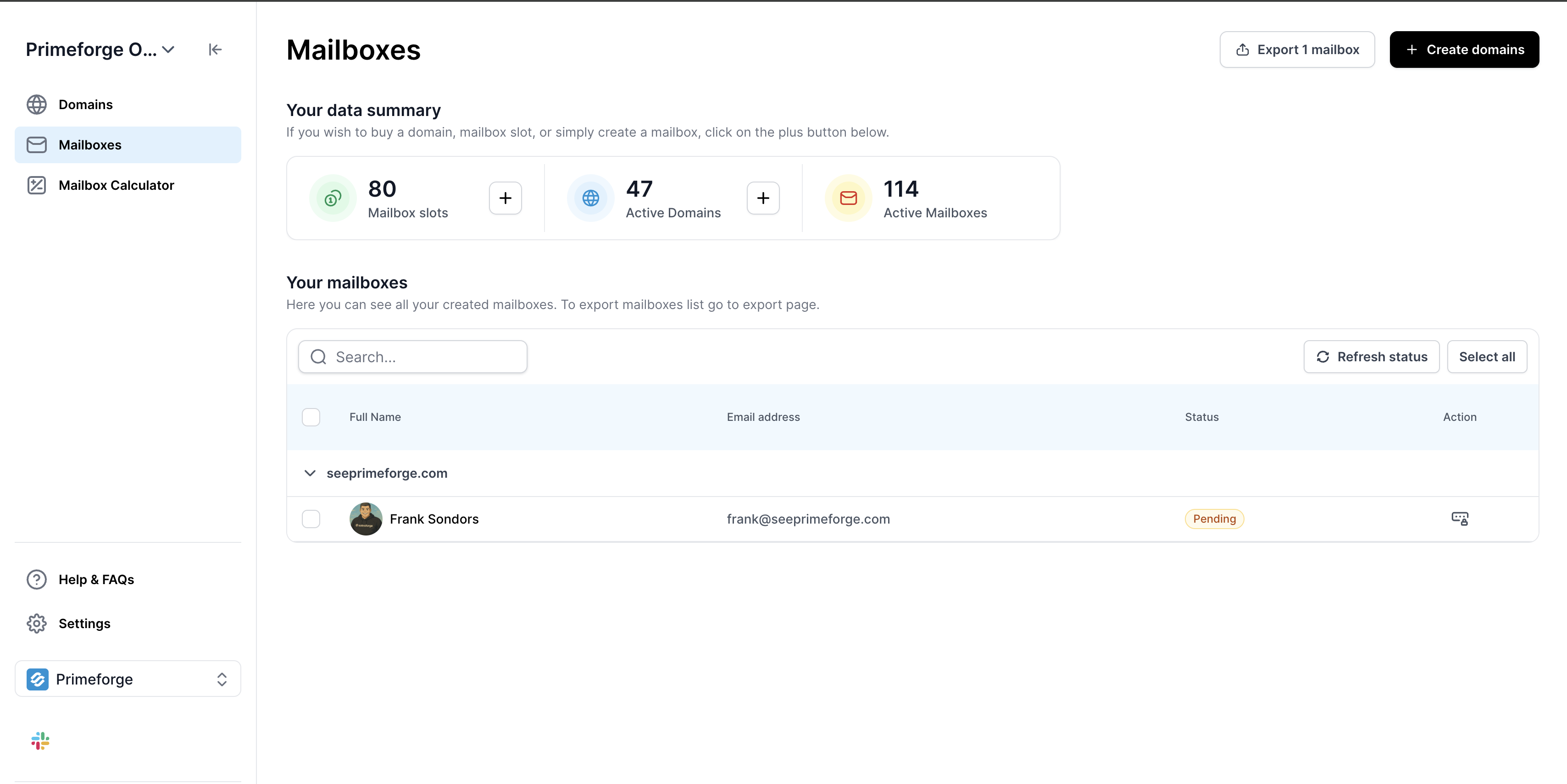Open Help & FAQs
This screenshot has width=1567, height=784.
pos(128,579)
